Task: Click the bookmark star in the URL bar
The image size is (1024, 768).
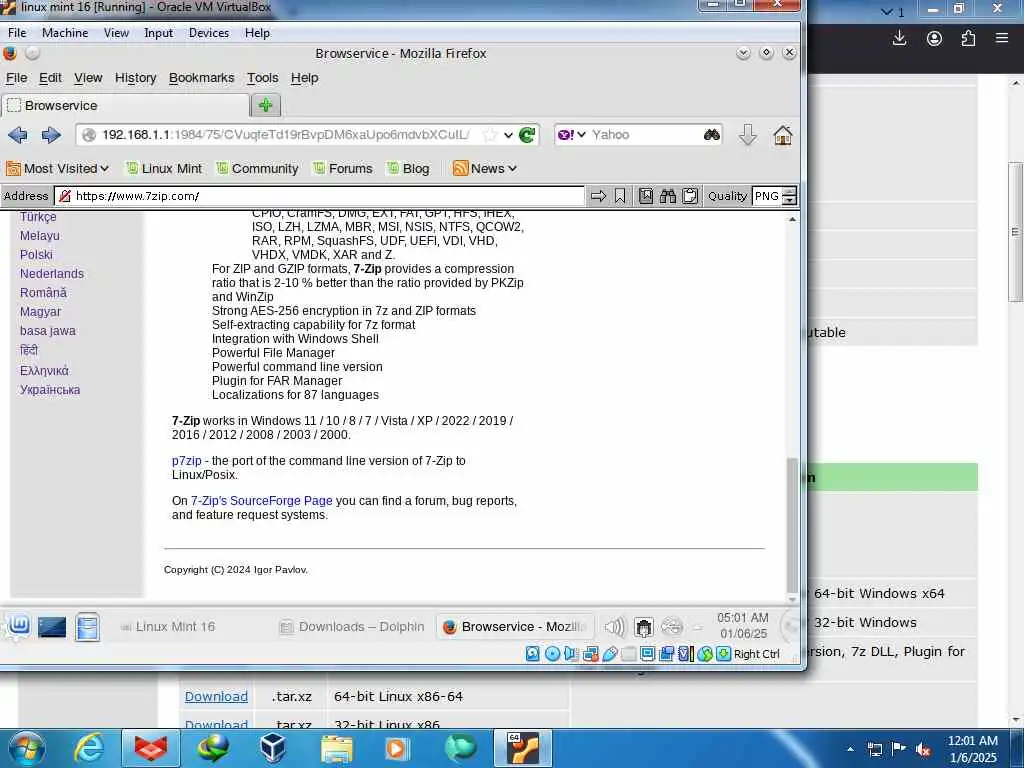Action: click(x=489, y=135)
